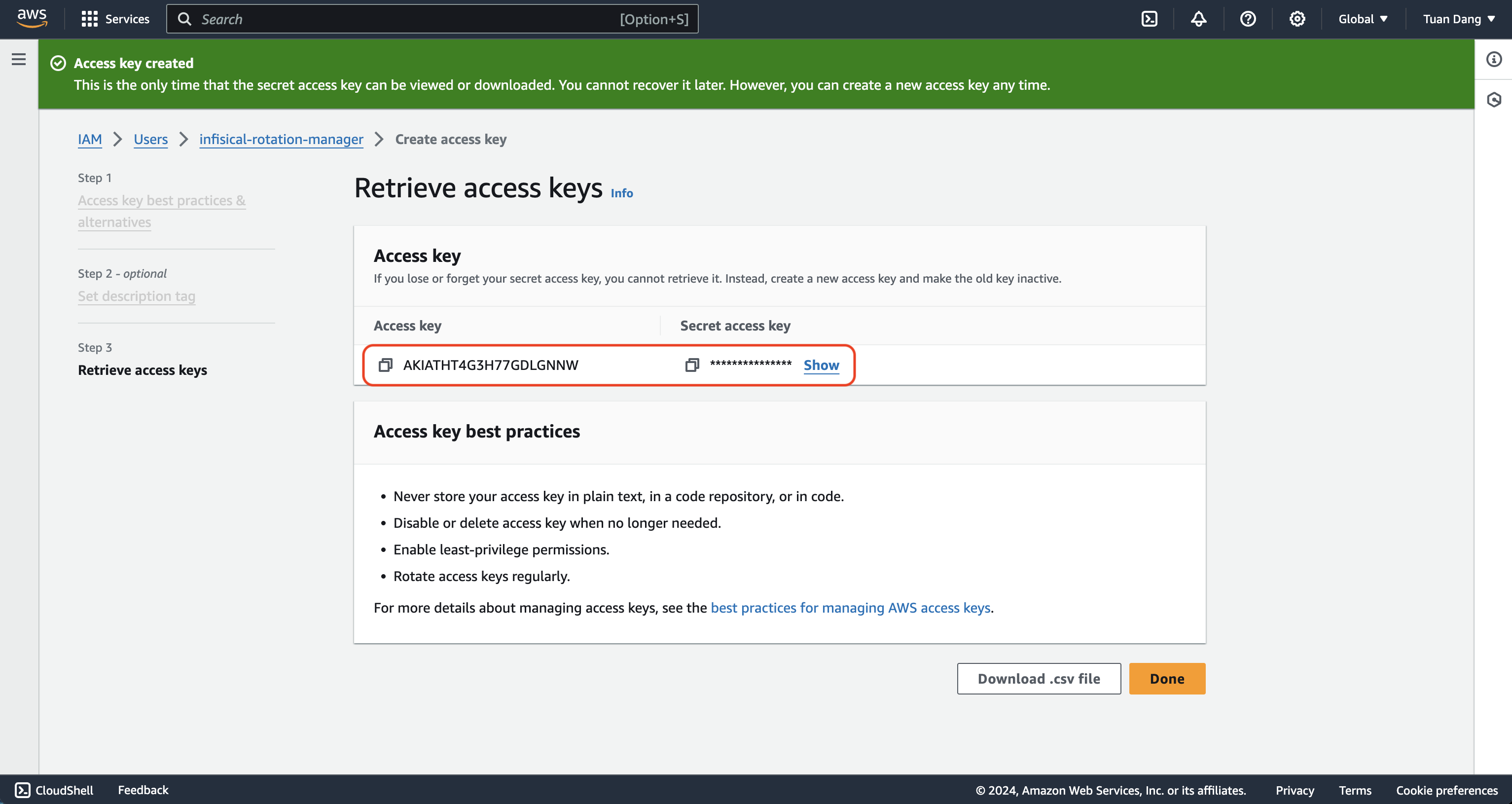Click the Access key column header
1512x804 pixels.
tap(407, 326)
